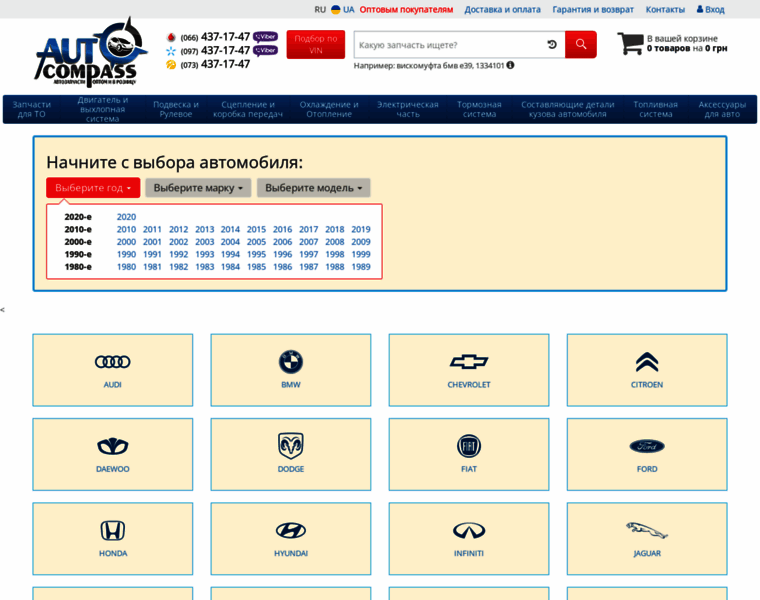
Task: Click phone number (073) 437-17-47
Action: (x=215, y=64)
